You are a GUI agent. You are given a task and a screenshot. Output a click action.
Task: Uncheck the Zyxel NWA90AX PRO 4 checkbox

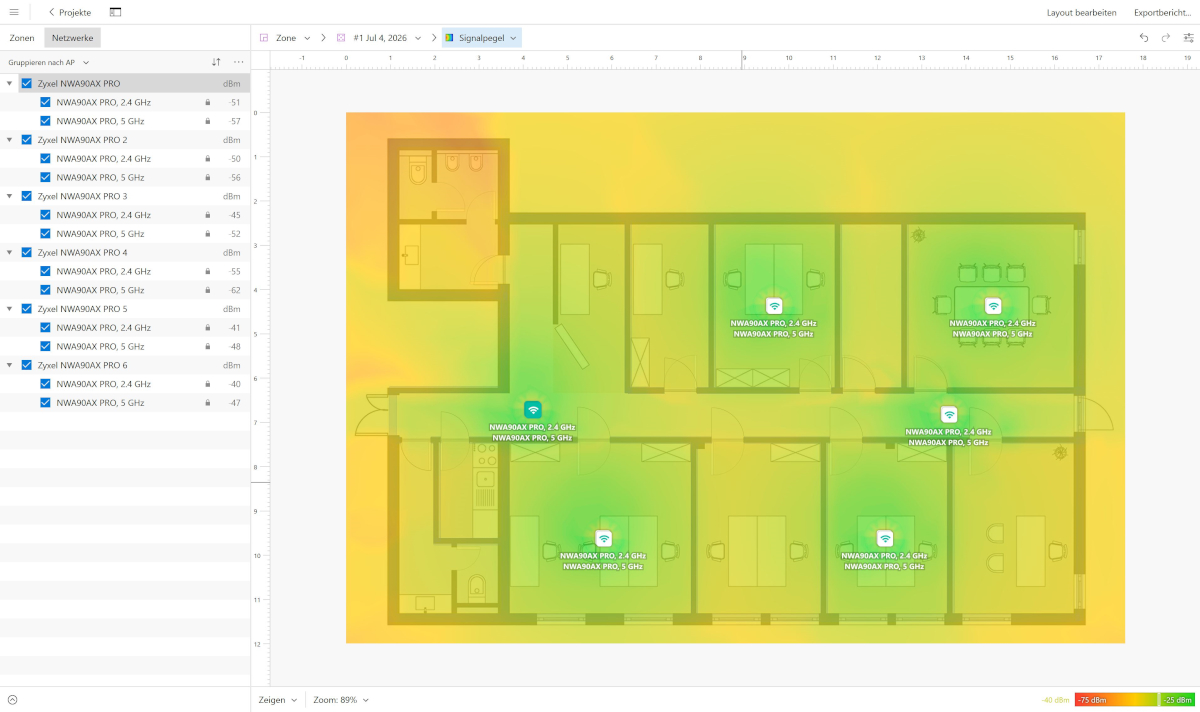click(x=27, y=252)
